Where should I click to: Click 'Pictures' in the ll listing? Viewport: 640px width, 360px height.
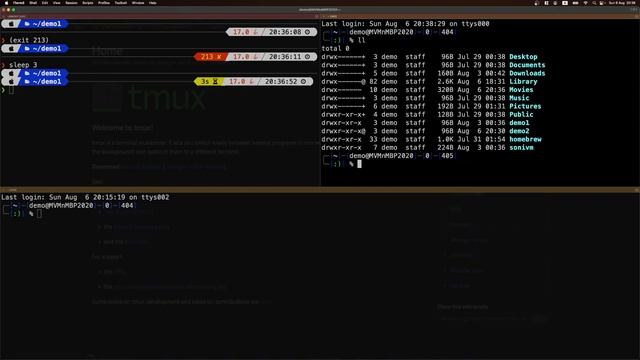(x=525, y=106)
